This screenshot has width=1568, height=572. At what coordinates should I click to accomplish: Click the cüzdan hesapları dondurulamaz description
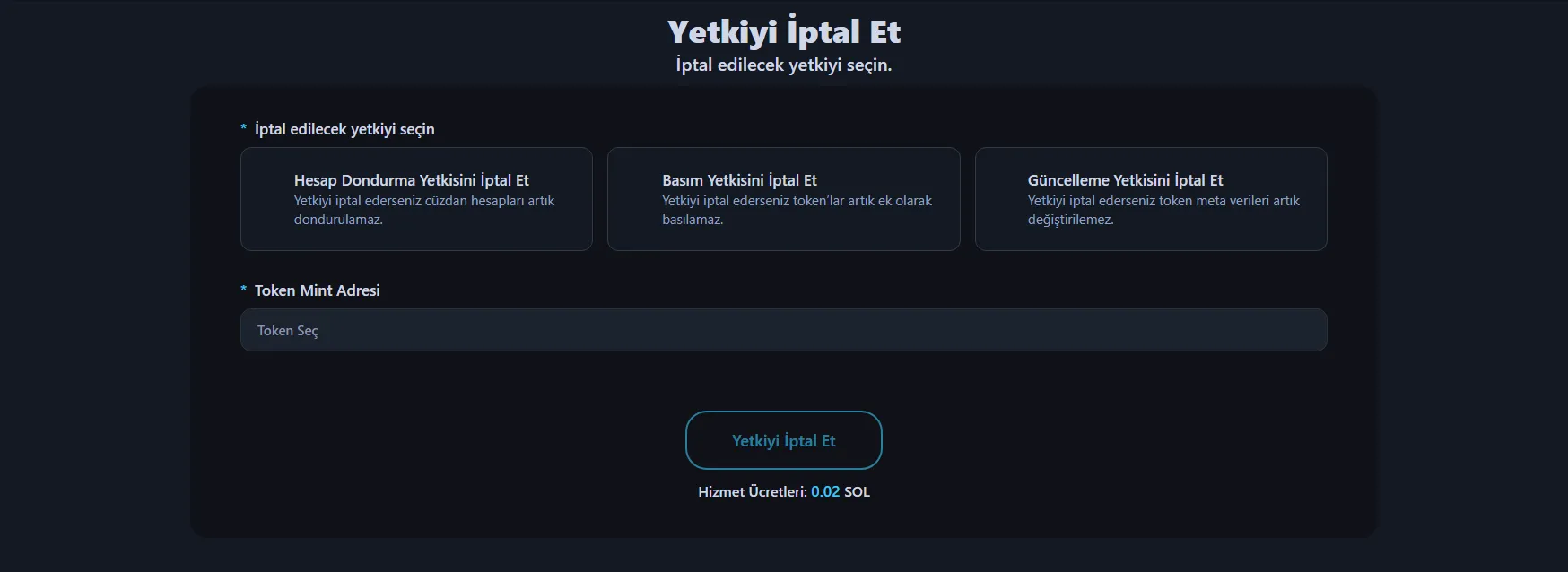coord(423,211)
